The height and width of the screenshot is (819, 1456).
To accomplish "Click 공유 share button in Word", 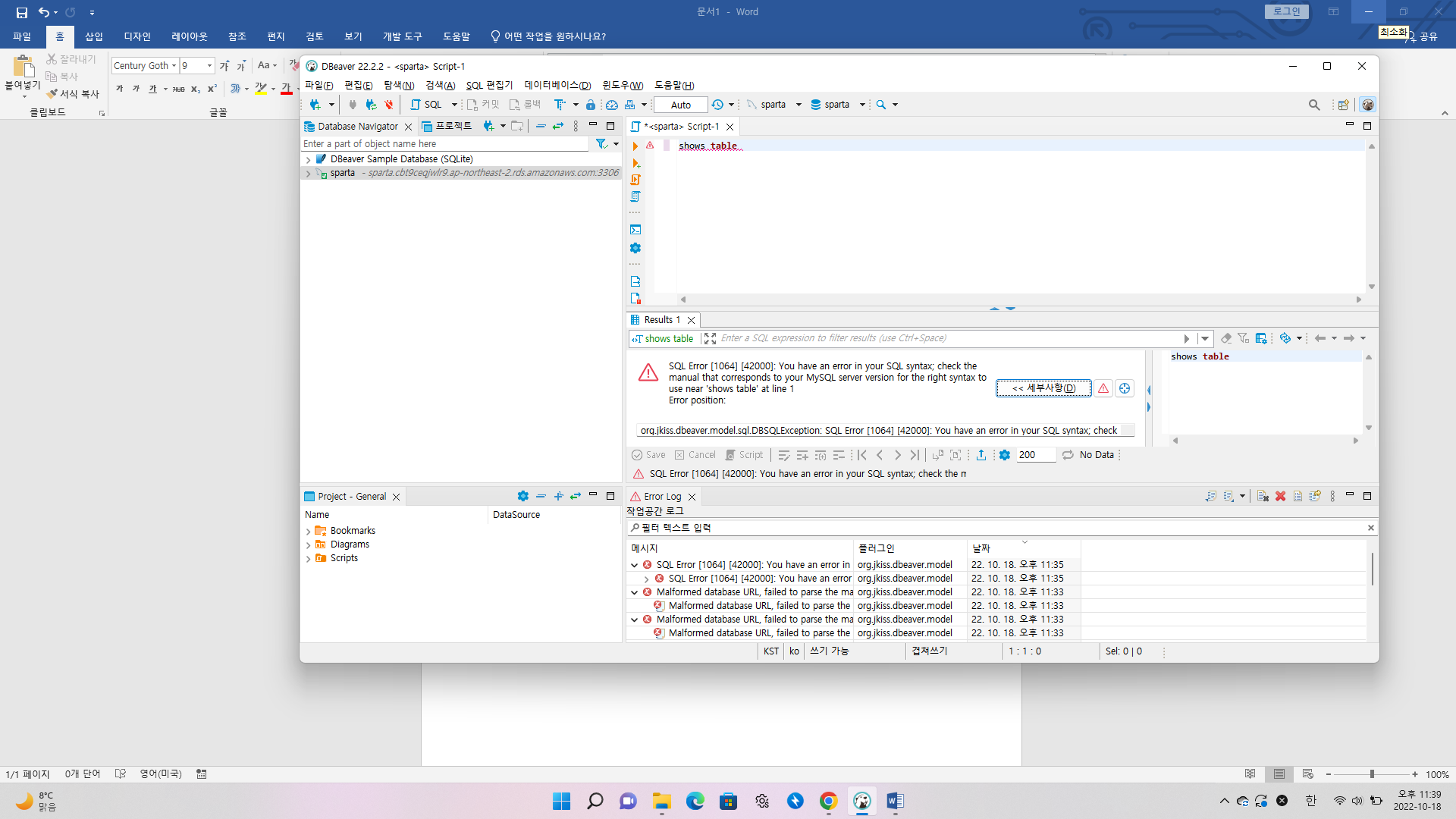I will coord(1423,36).
